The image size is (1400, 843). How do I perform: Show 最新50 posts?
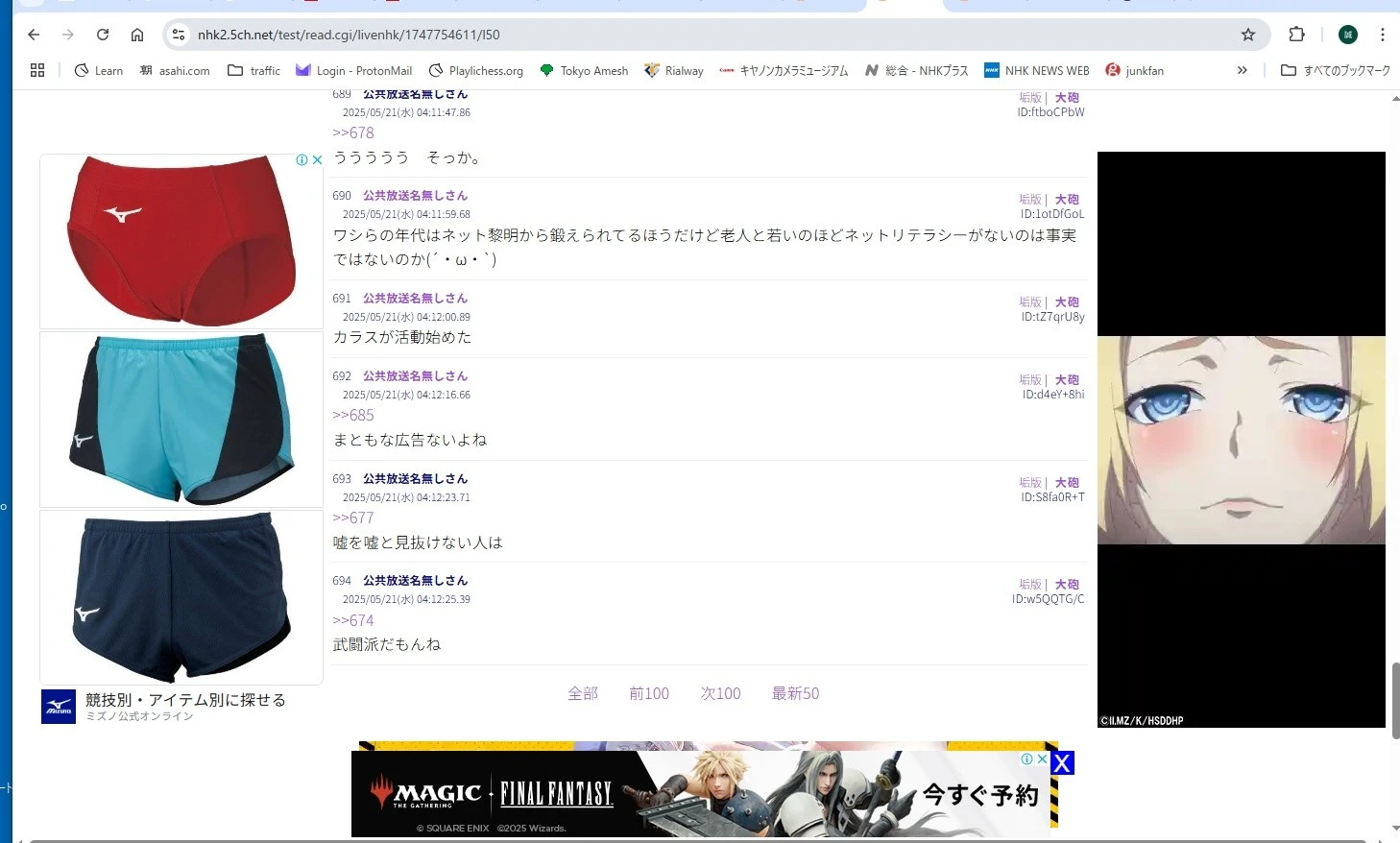(x=796, y=693)
